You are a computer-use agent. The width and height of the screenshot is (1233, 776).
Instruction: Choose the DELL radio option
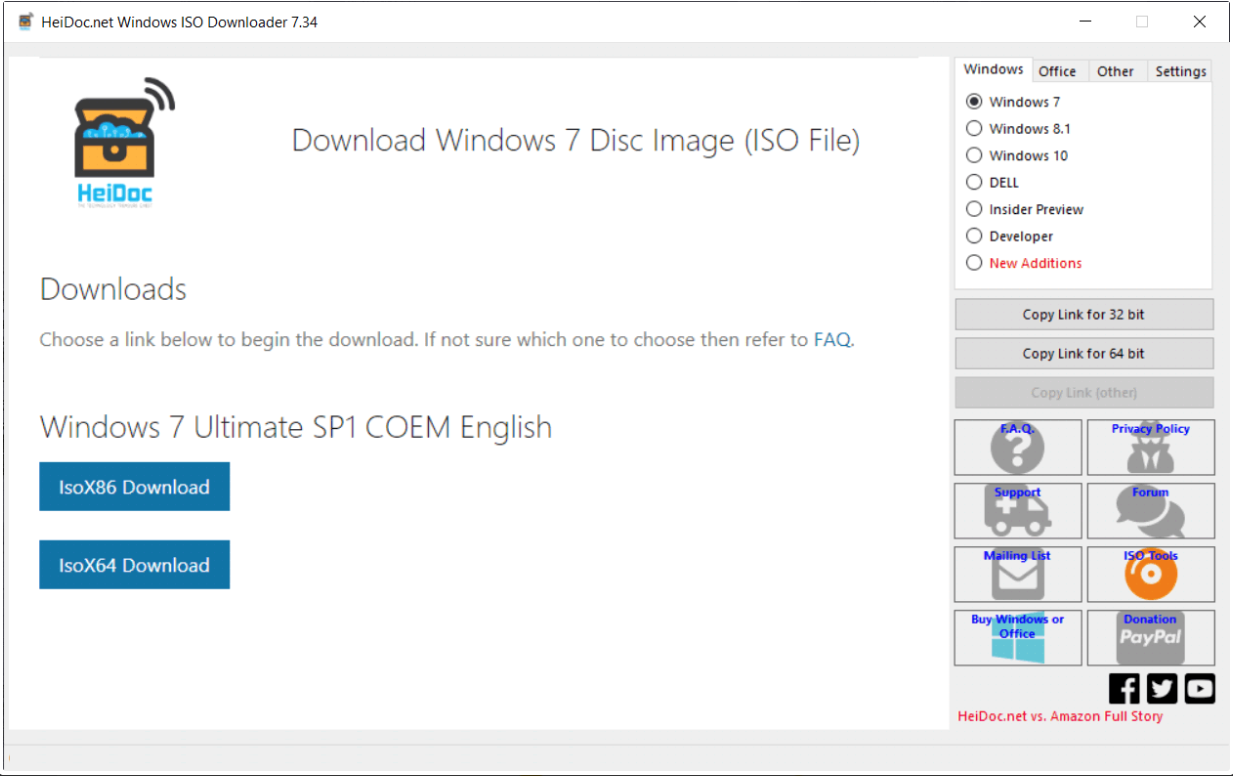974,183
